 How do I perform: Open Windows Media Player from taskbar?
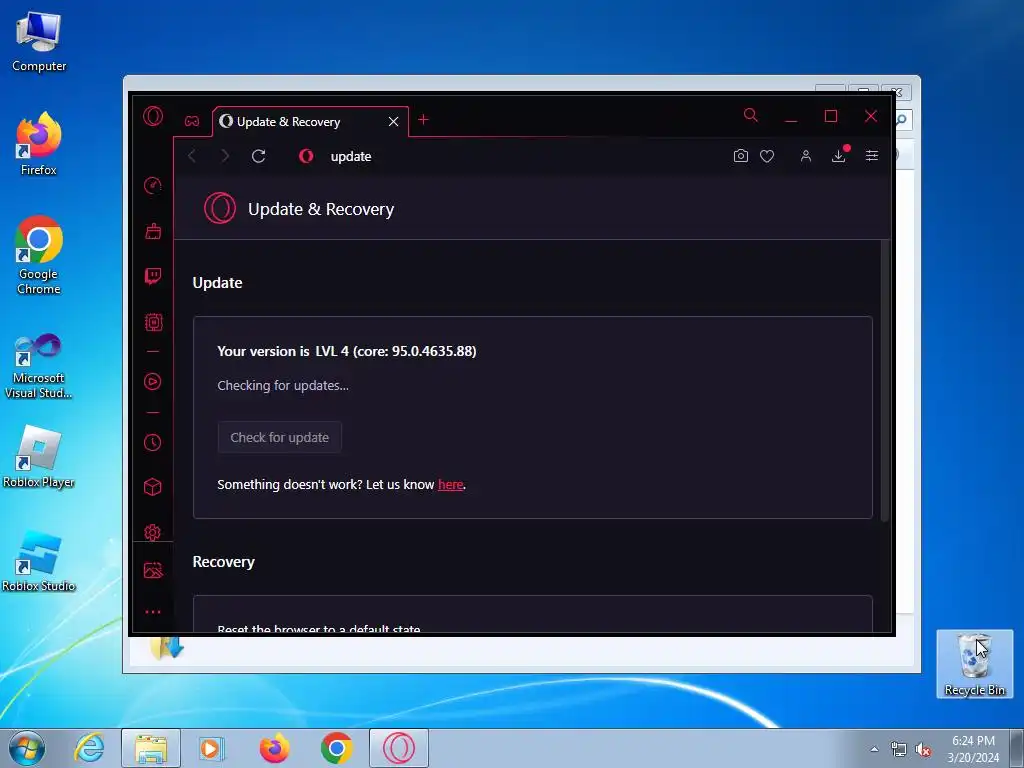212,748
